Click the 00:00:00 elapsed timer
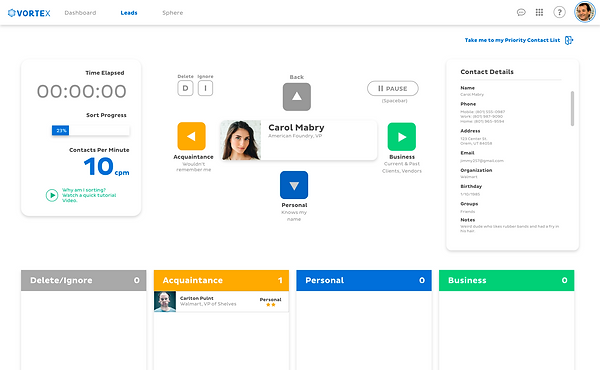This screenshot has height=370, width=600. pyautogui.click(x=82, y=91)
